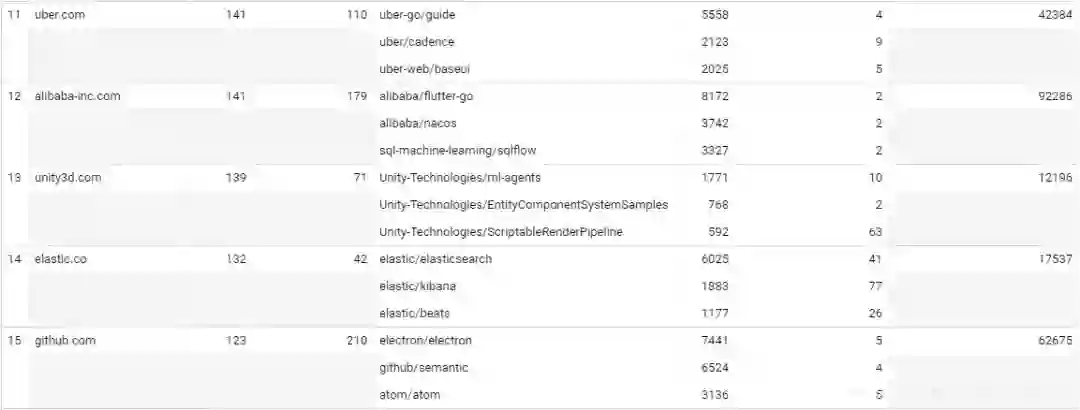Click the uber-go/guide repository name
The image size is (1080, 410).
coord(417,15)
